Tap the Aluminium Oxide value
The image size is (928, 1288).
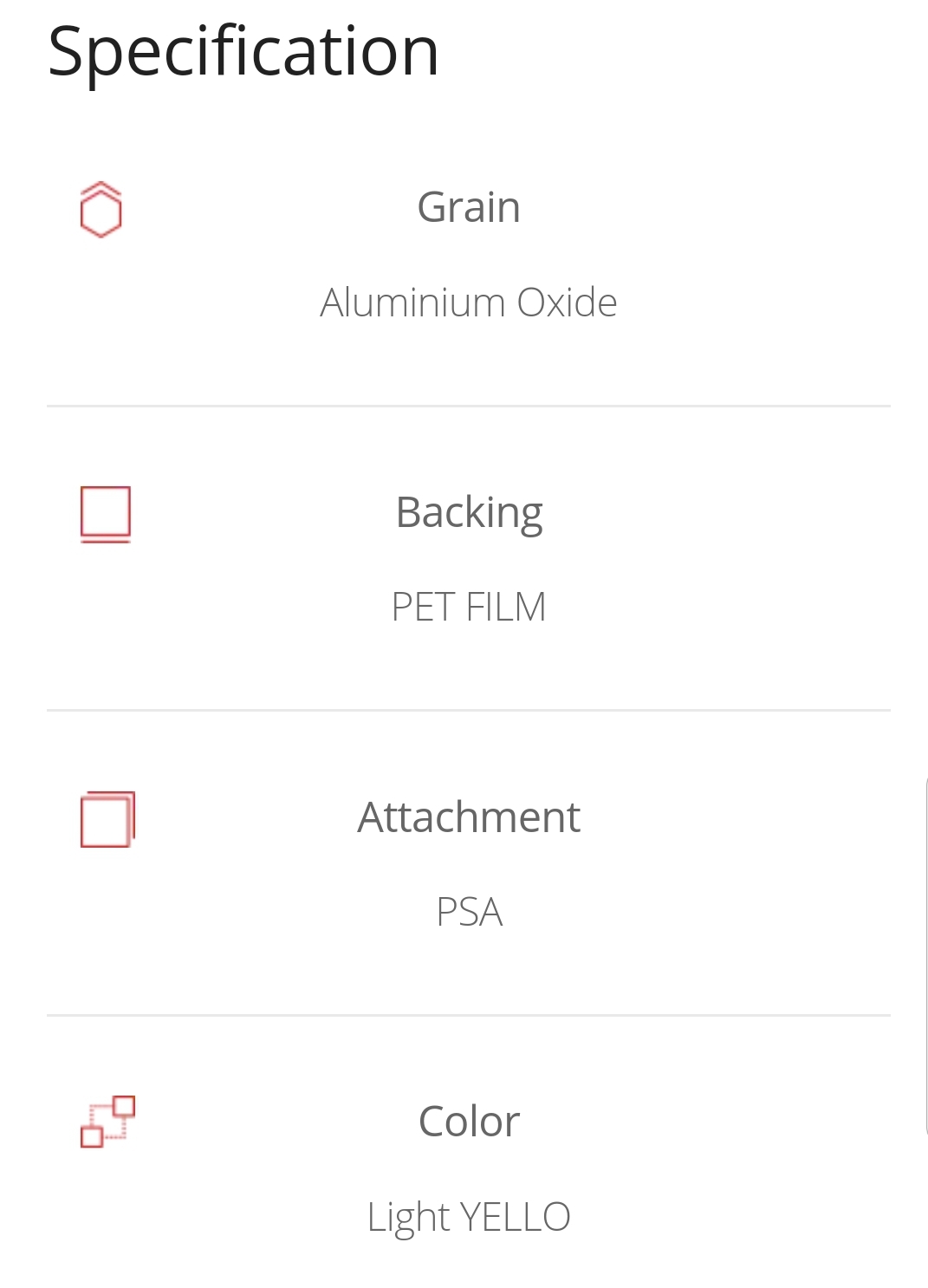tap(469, 302)
